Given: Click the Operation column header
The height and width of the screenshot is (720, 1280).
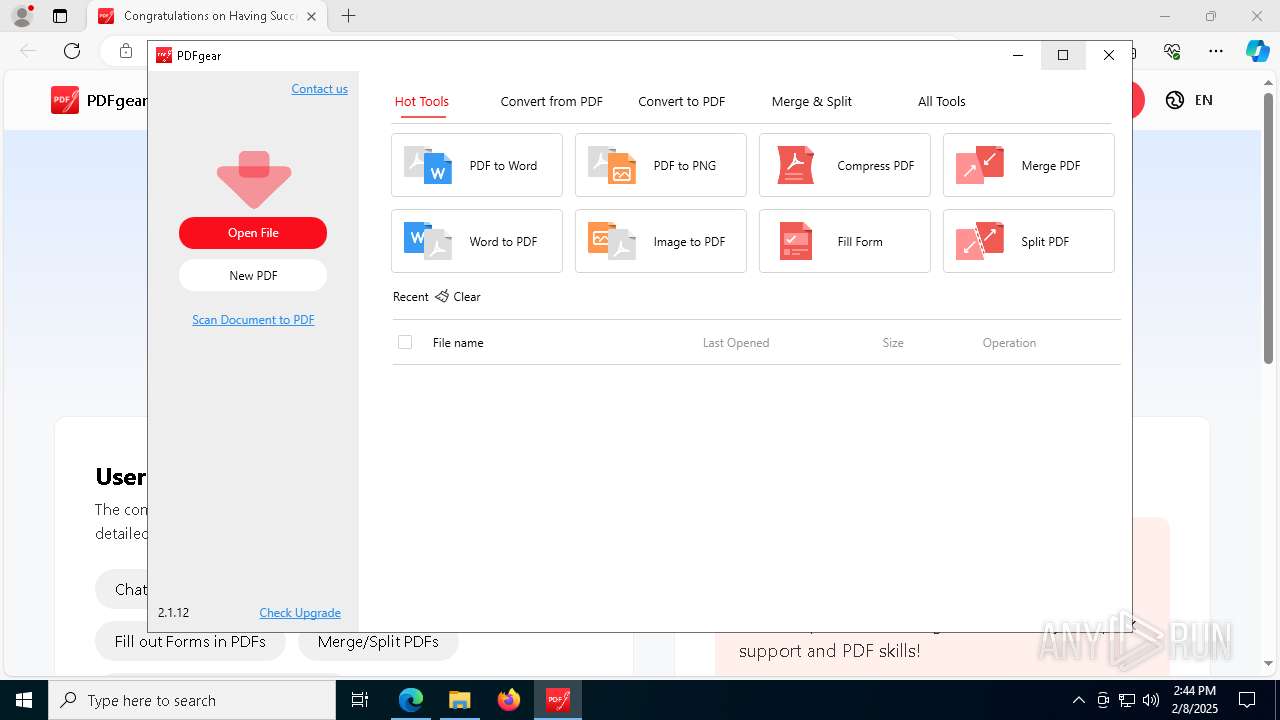Looking at the screenshot, I should coord(1009,342).
